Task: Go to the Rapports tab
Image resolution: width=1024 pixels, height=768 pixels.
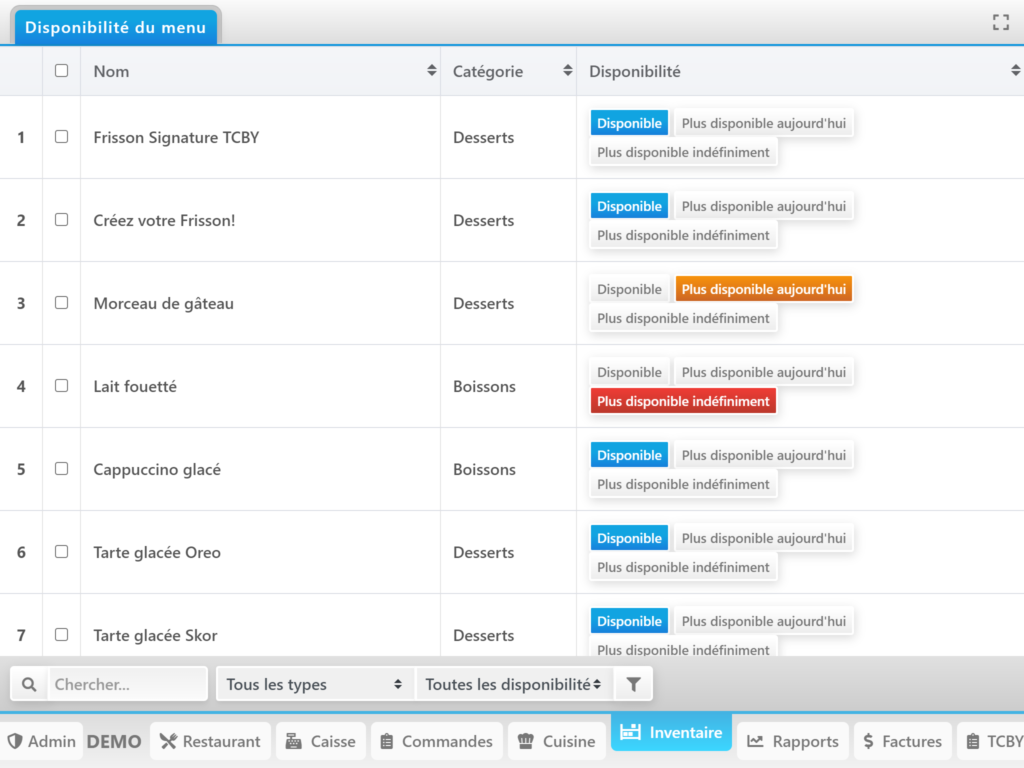Action: (793, 741)
